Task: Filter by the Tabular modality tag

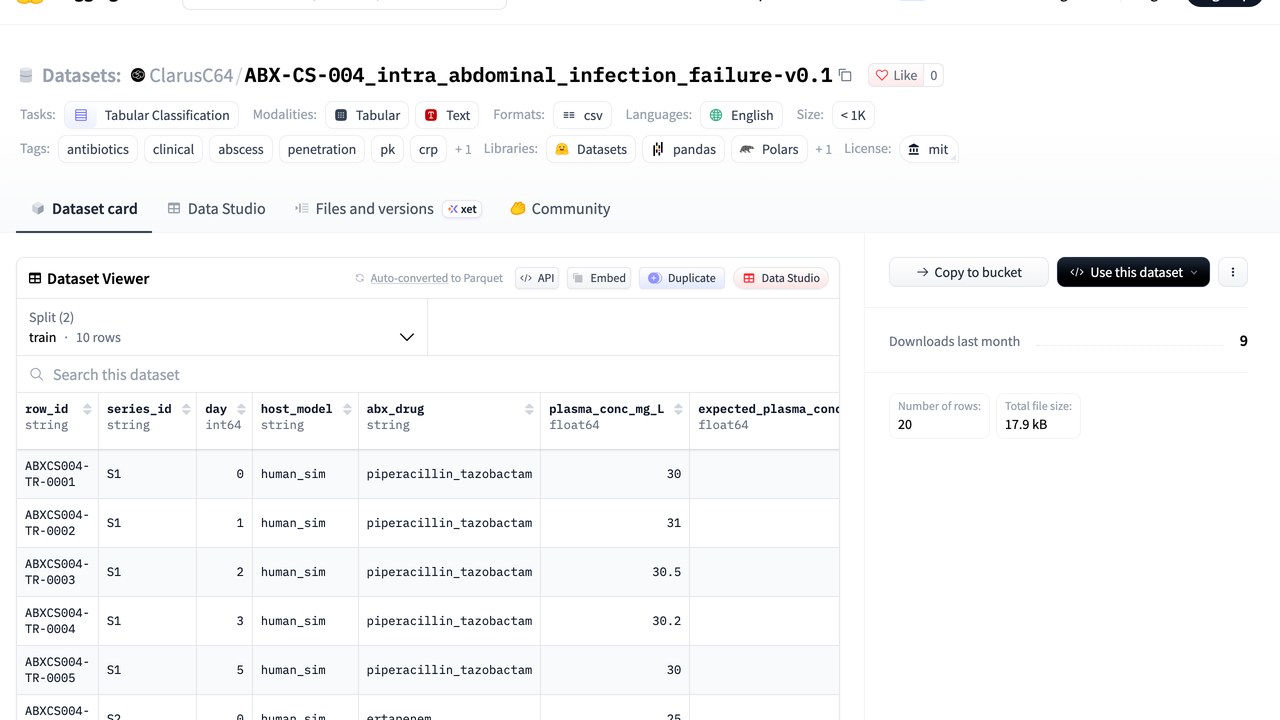Action: click(367, 115)
